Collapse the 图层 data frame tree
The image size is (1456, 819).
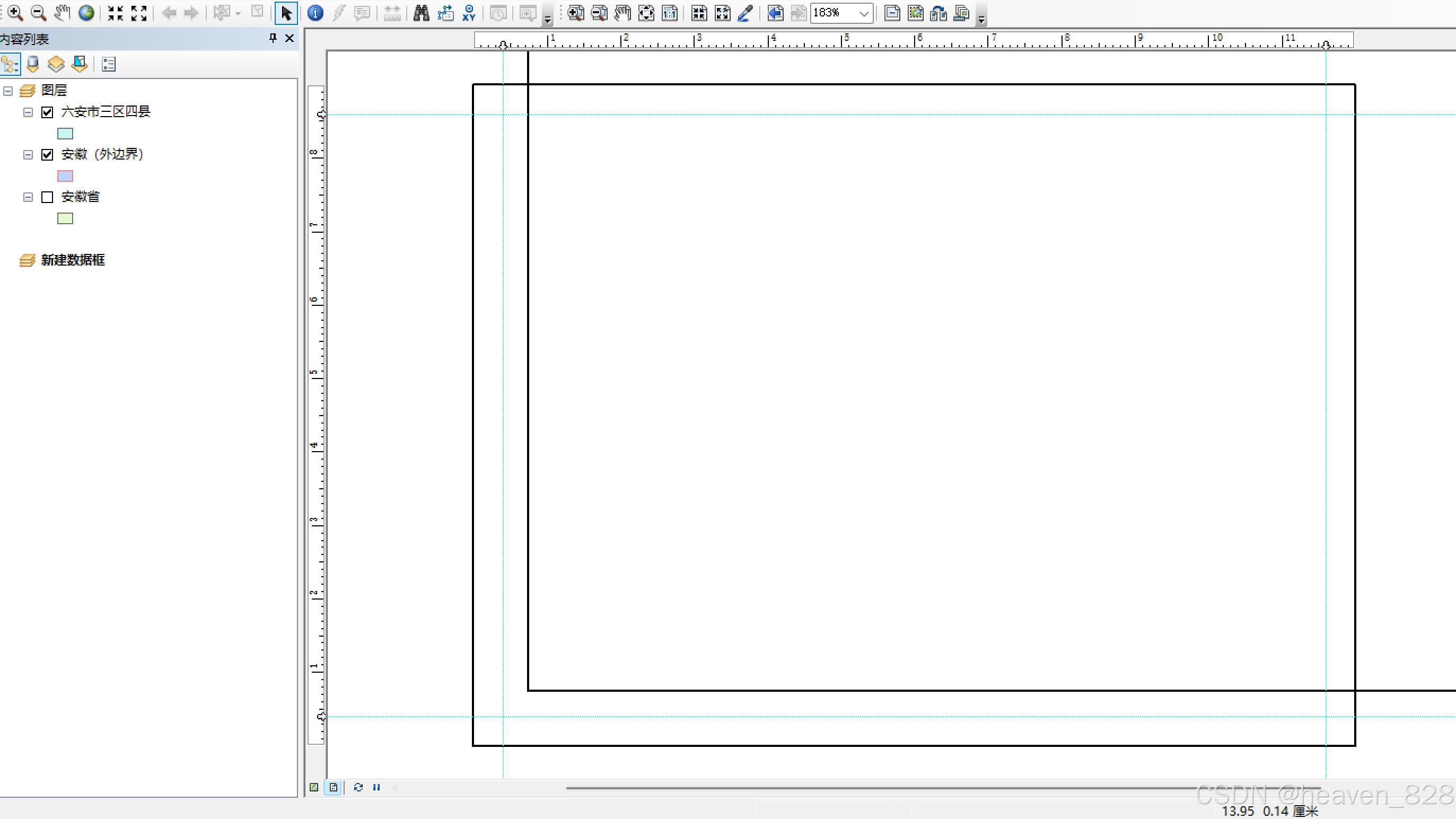click(x=8, y=91)
